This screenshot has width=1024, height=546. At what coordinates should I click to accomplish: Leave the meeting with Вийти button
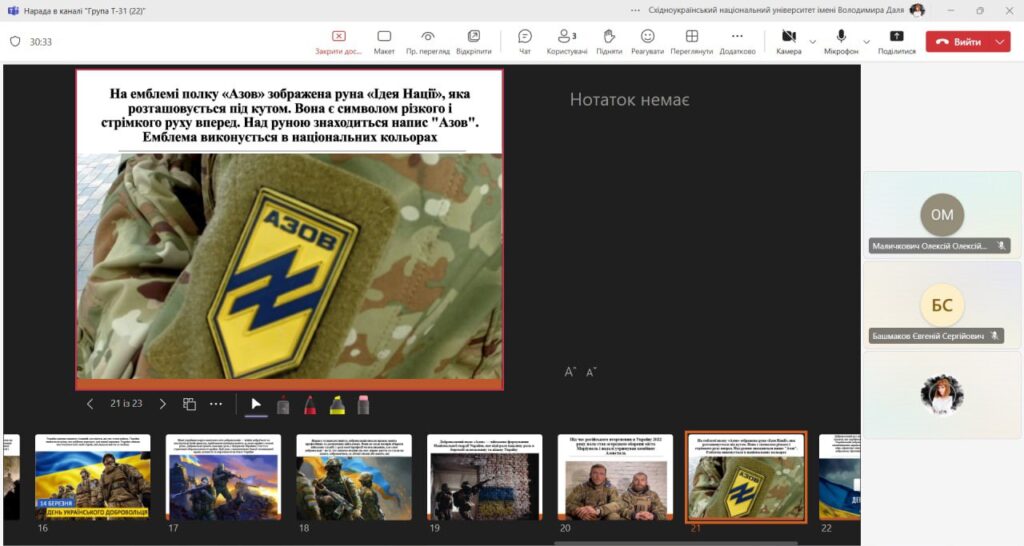coord(958,42)
